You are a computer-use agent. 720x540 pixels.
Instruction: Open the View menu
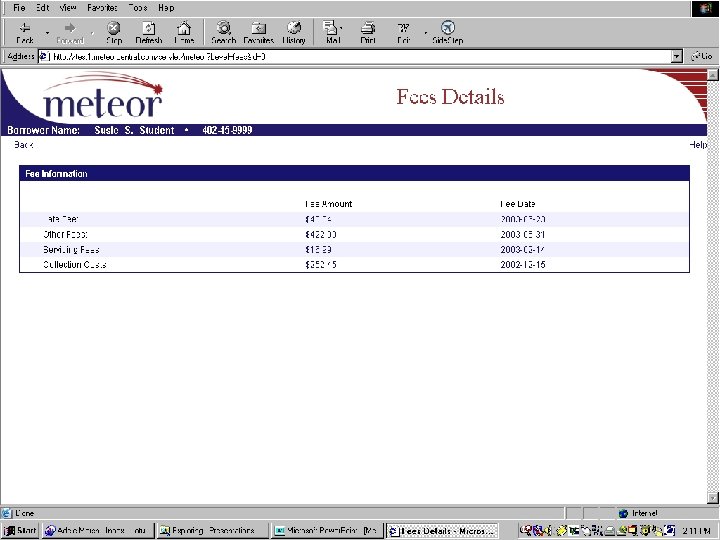68,8
